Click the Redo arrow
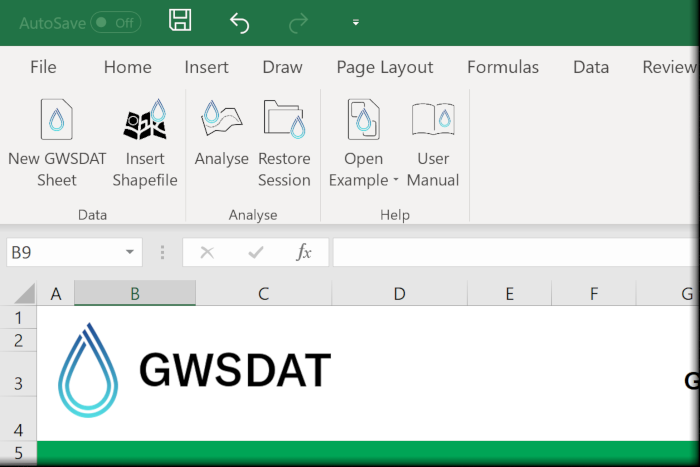Viewport: 700px width, 467px height. coord(298,22)
